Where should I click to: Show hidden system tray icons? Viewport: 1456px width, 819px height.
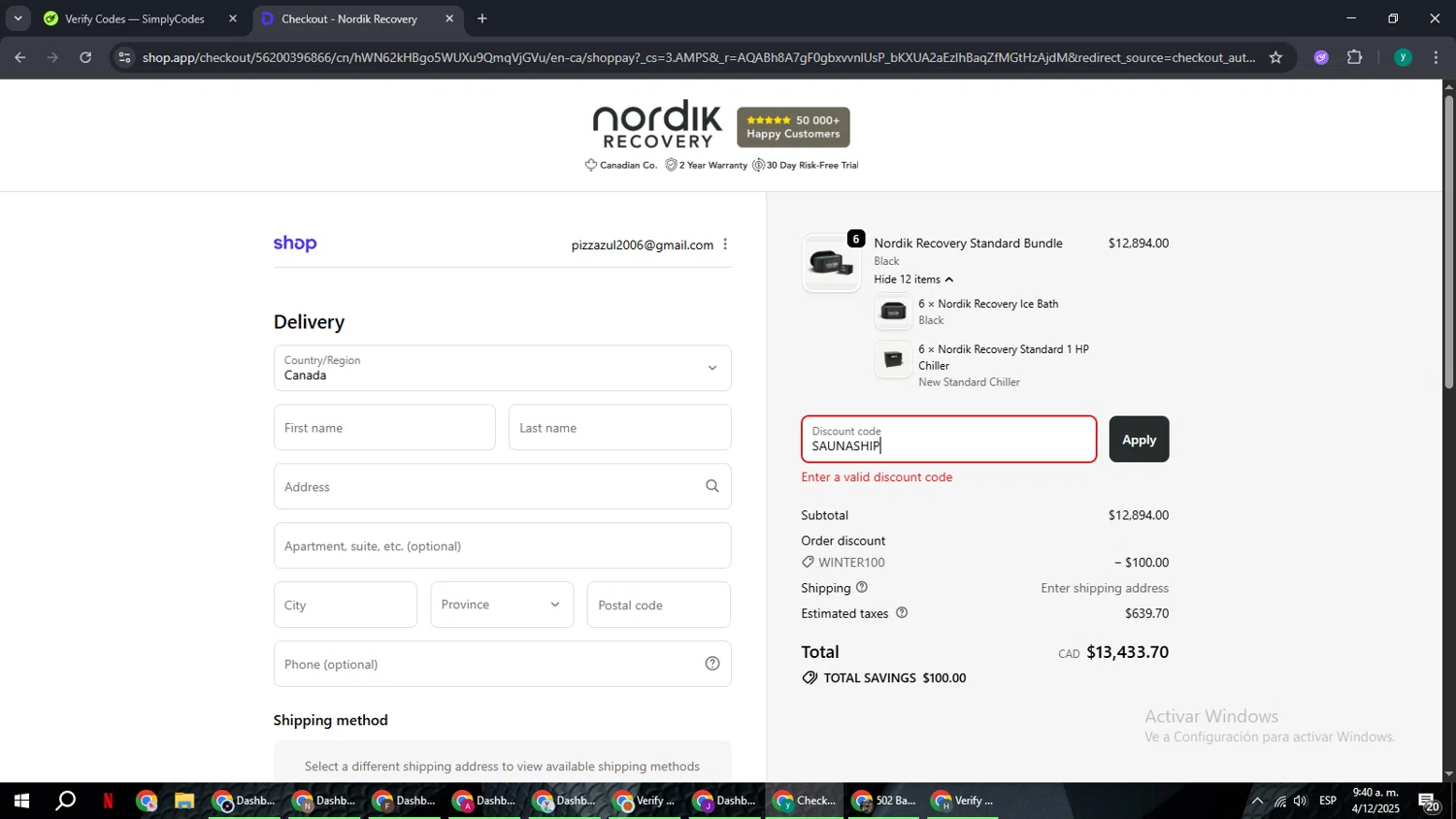[x=1257, y=801]
